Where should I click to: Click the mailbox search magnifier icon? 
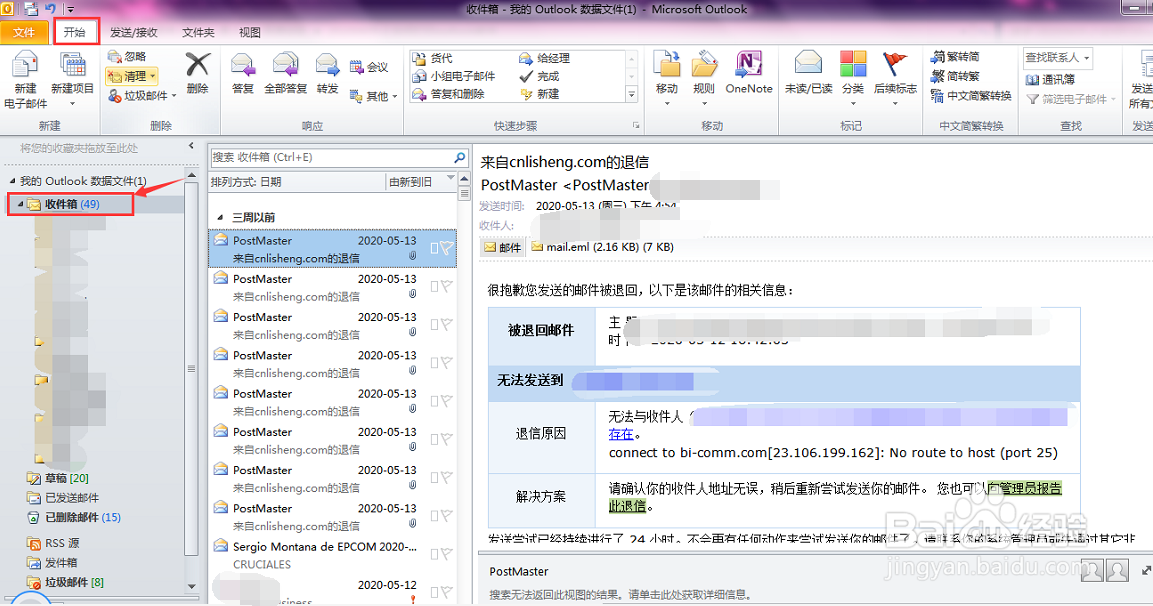point(460,157)
